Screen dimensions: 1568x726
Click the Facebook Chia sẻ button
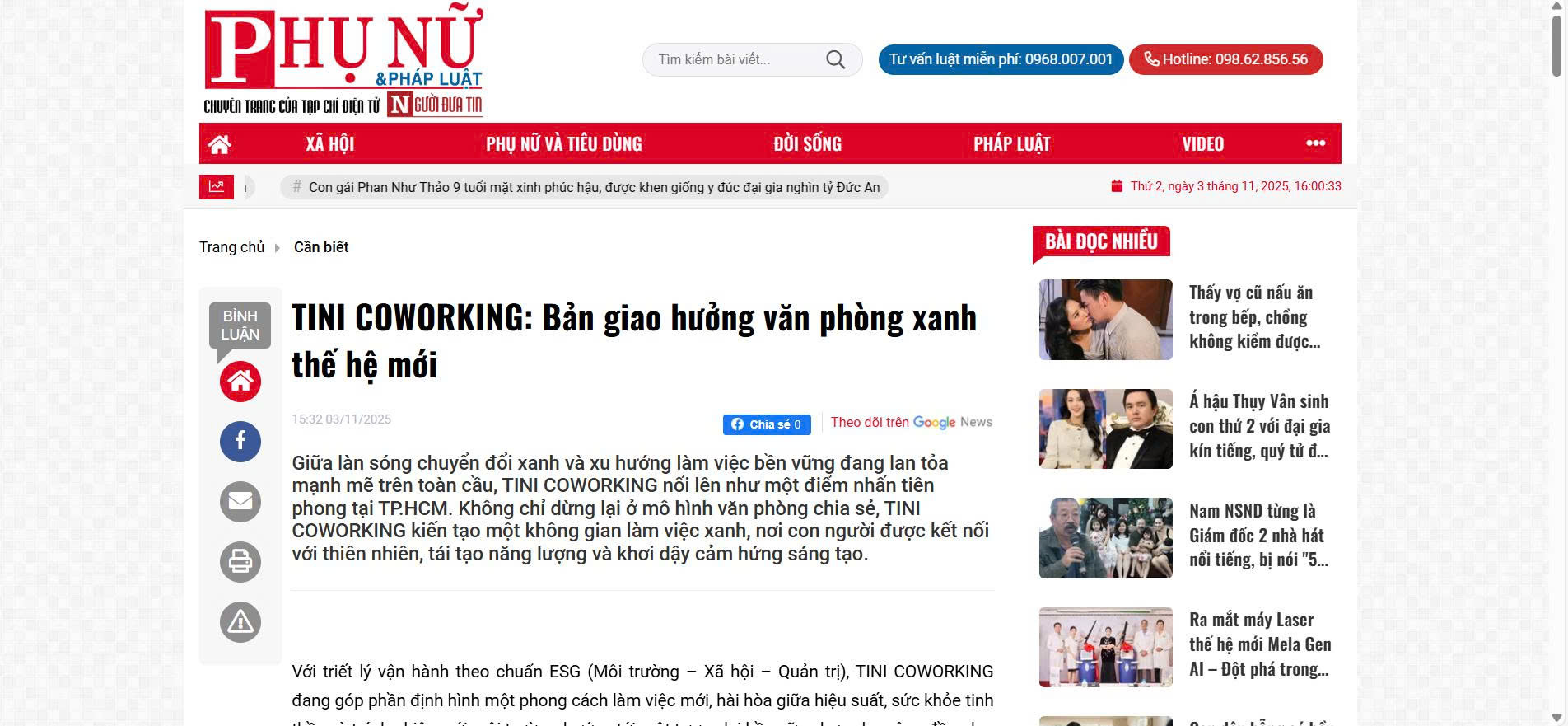coord(767,424)
